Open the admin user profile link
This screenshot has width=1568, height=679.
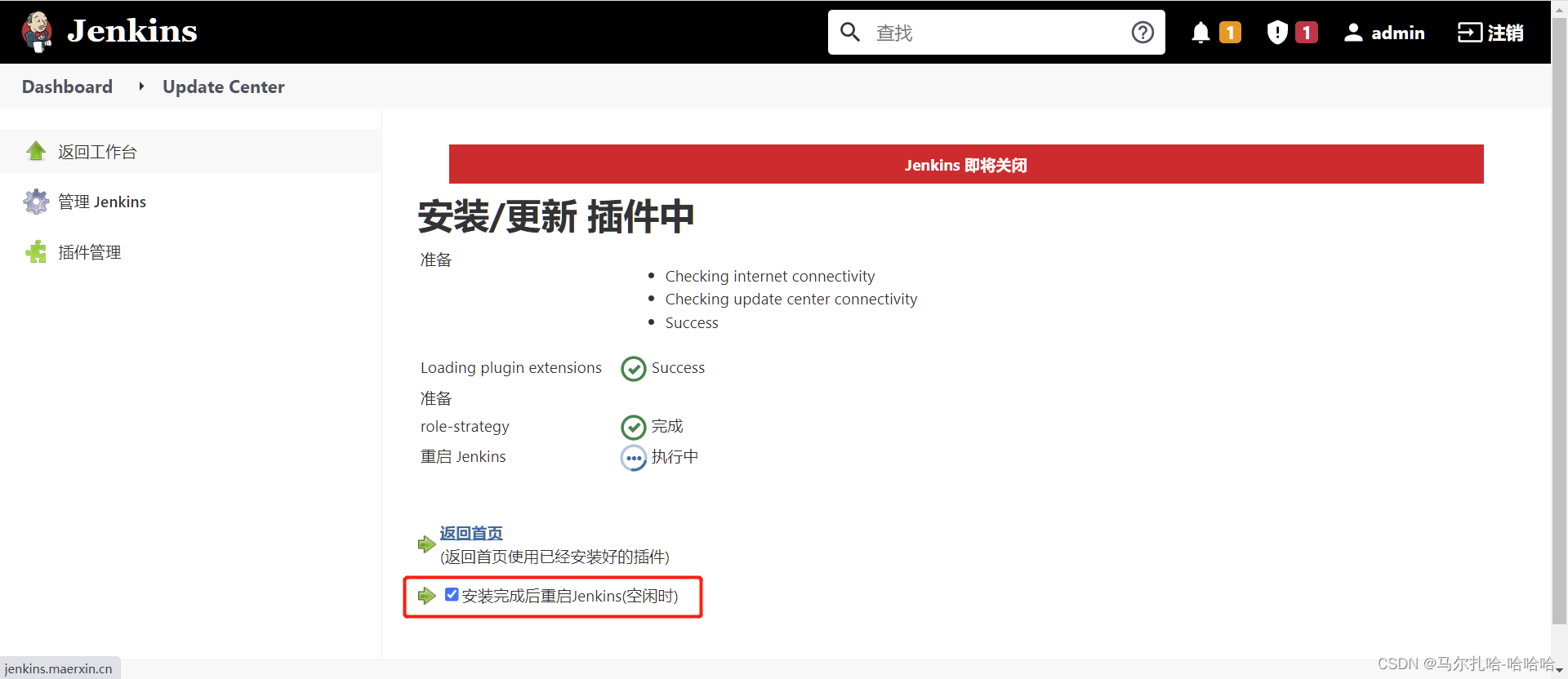tap(1397, 33)
